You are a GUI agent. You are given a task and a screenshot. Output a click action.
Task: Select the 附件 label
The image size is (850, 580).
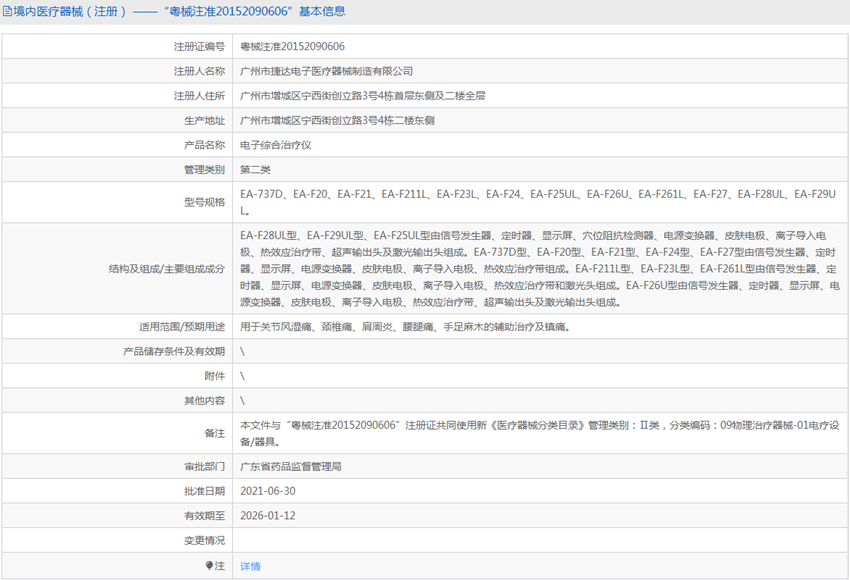click(215, 376)
